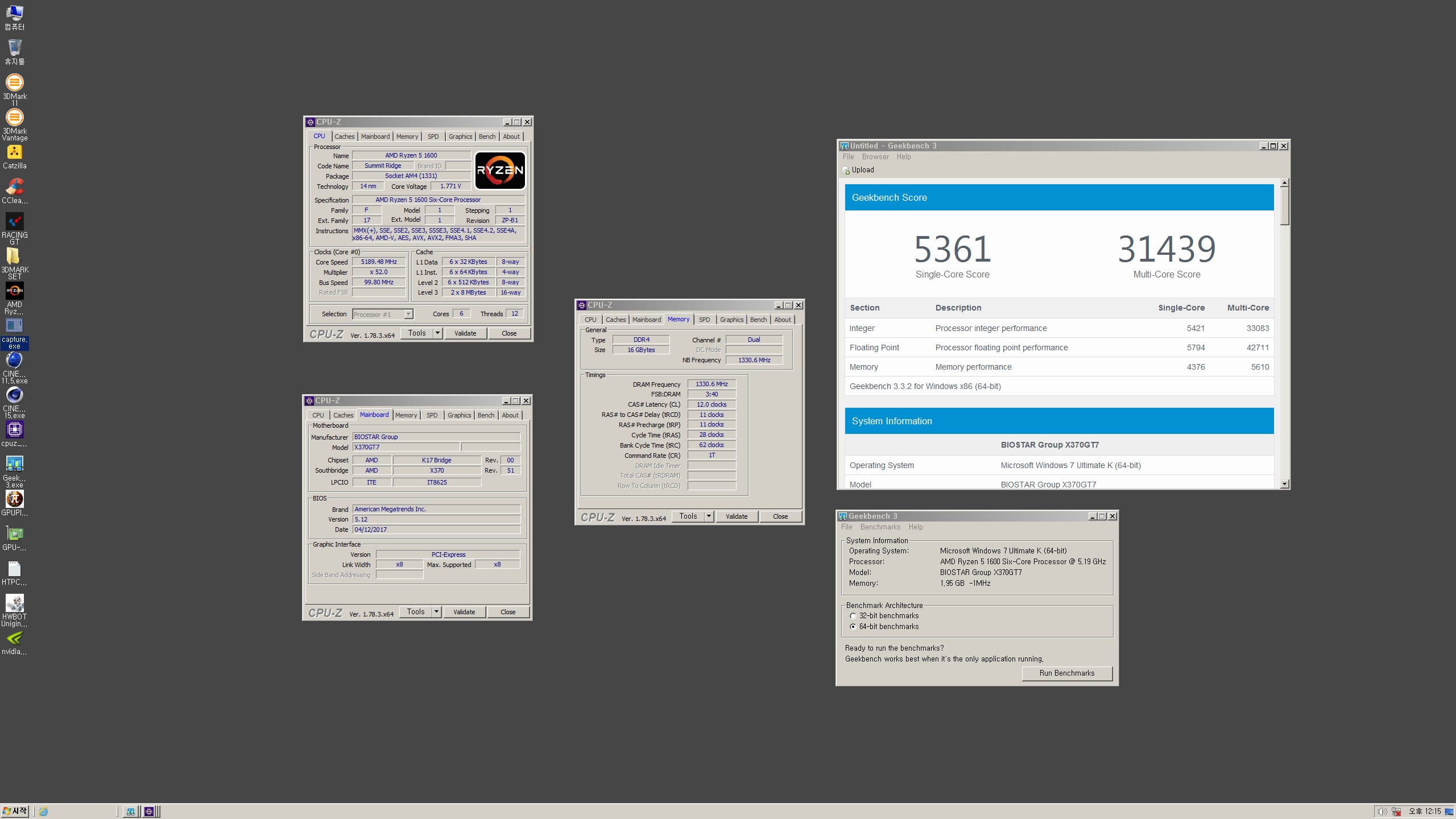Select capture.exe desktop icon
This screenshot has width=1456, height=819.
pyautogui.click(x=14, y=334)
